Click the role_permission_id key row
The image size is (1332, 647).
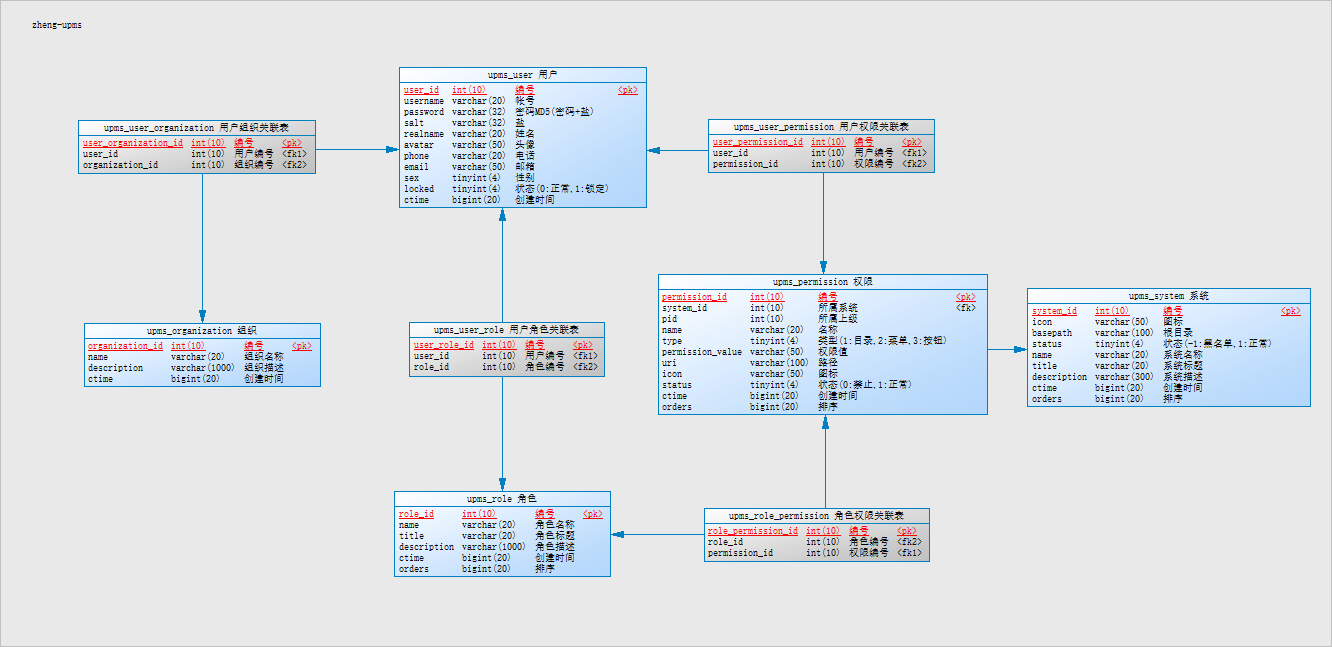click(x=815, y=531)
